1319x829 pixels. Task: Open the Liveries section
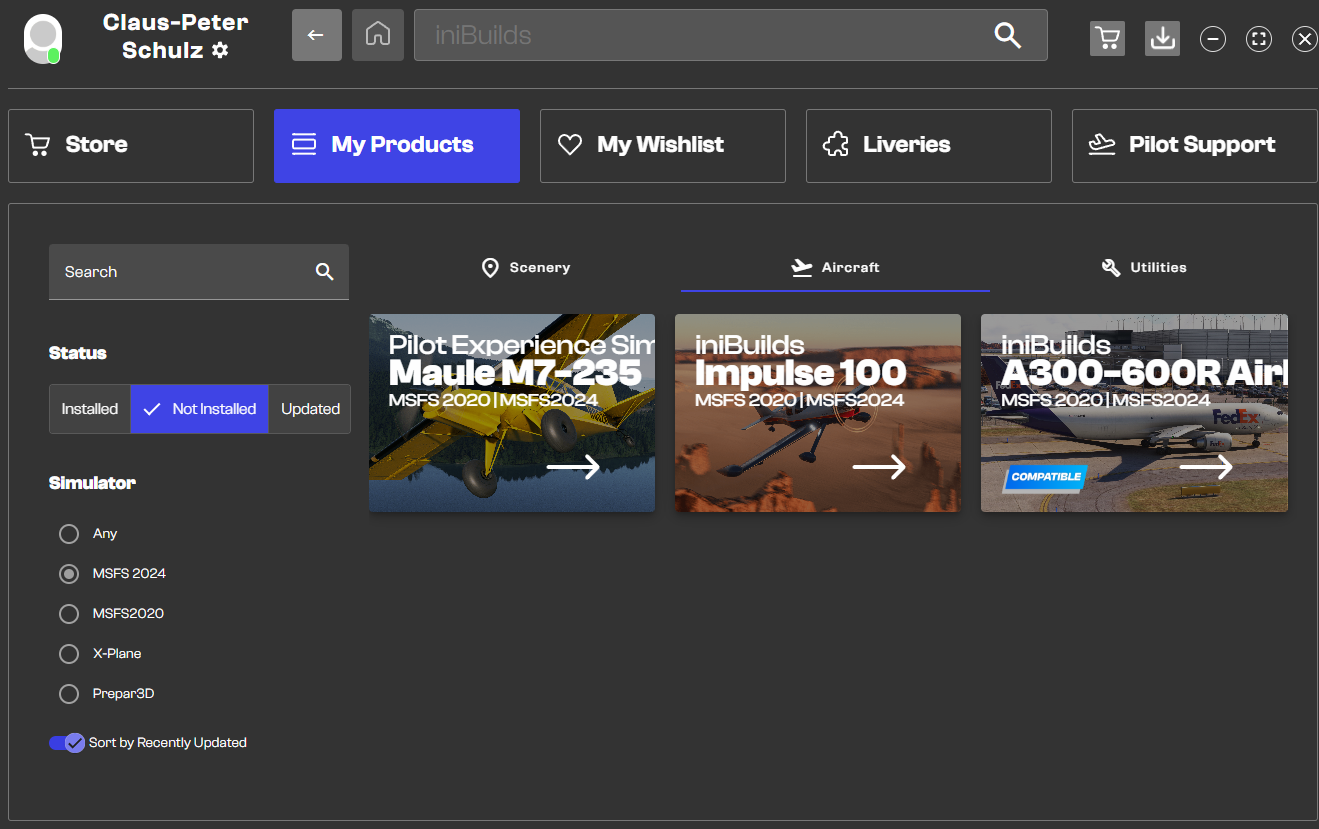pos(928,146)
